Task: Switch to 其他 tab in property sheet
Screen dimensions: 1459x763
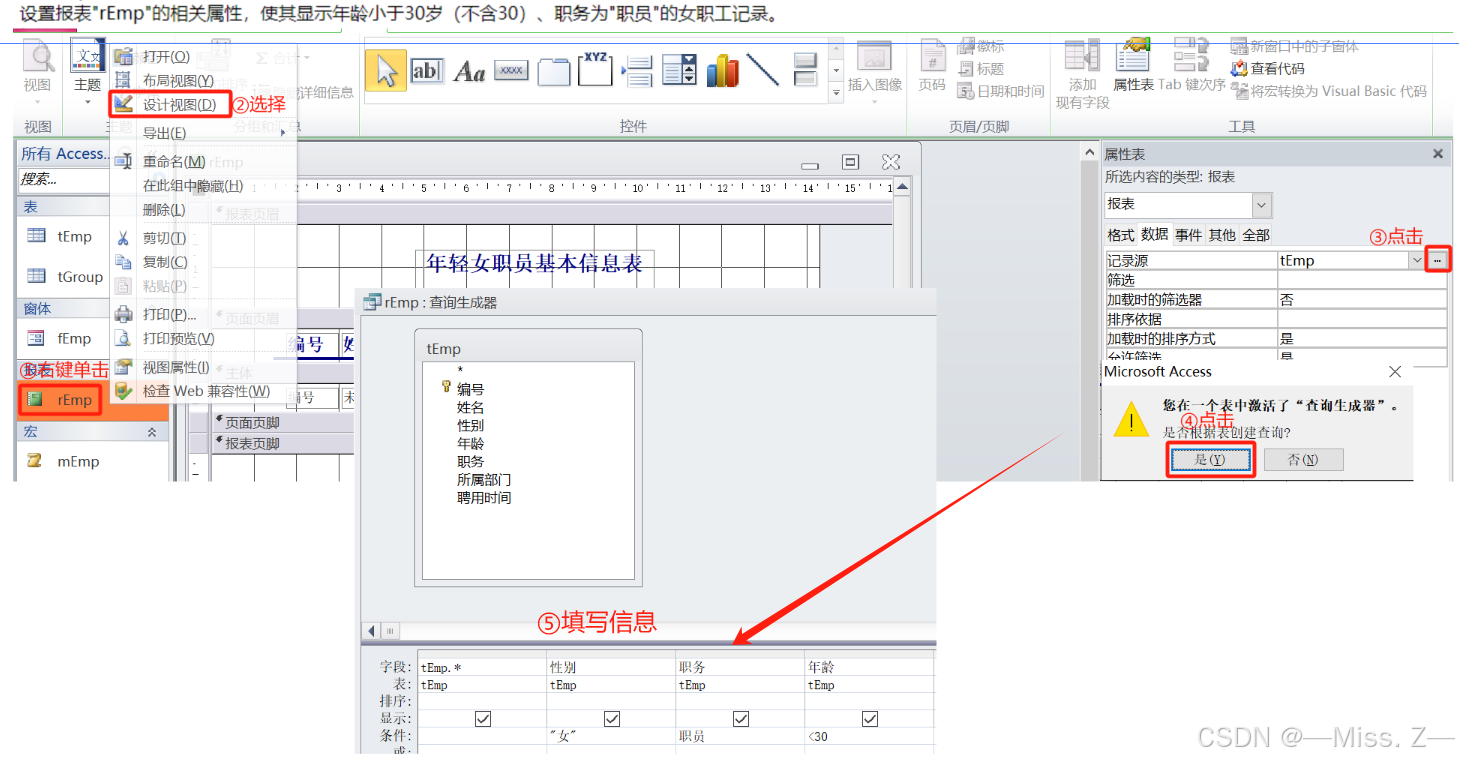Action: pos(1222,235)
